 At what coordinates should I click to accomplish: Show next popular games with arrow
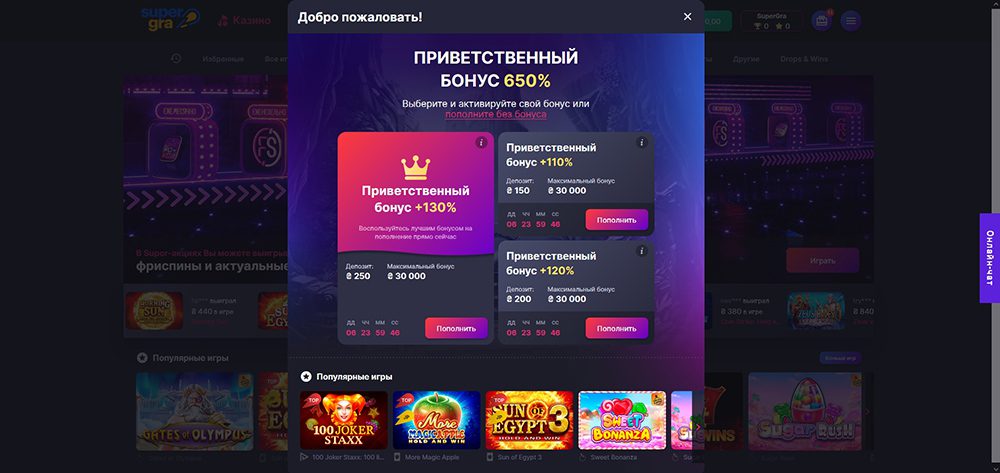coord(698,426)
